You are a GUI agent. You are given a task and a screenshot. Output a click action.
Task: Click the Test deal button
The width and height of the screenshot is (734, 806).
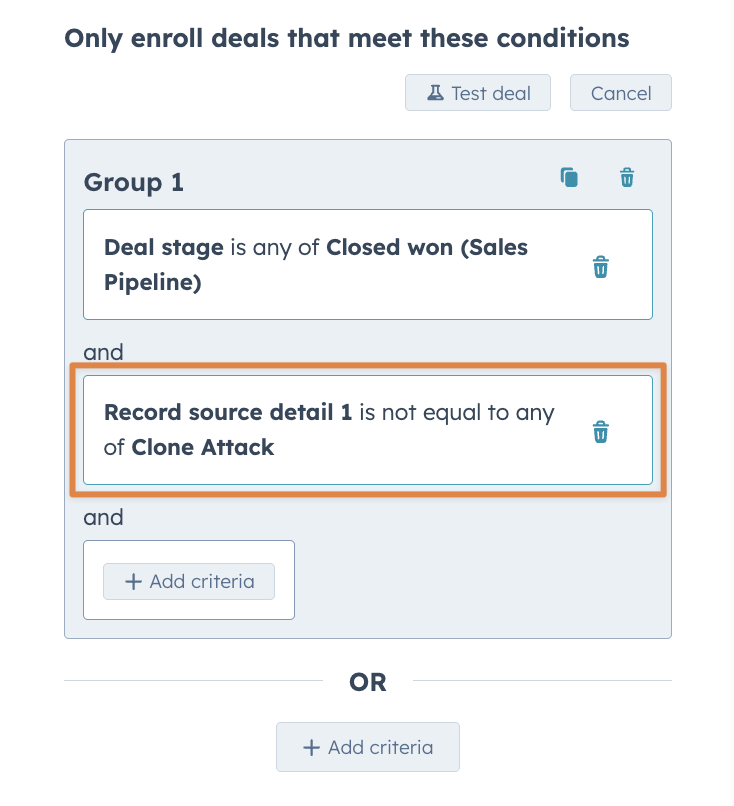point(477,92)
